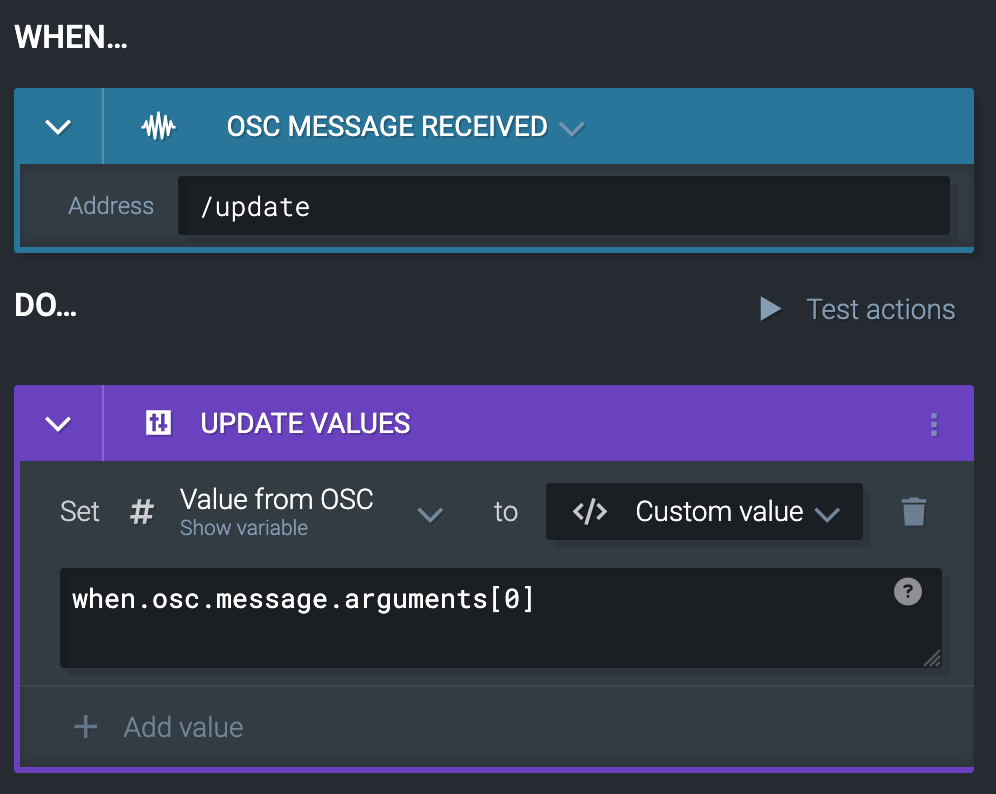The height and width of the screenshot is (794, 996).
Task: Open the trigger type chevron after OSC MESSAGE RECEIVED
Action: pos(572,129)
